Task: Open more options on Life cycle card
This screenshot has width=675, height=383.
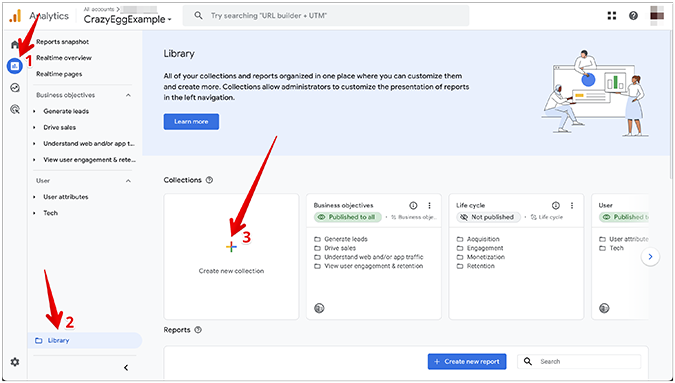Action: click(x=572, y=205)
